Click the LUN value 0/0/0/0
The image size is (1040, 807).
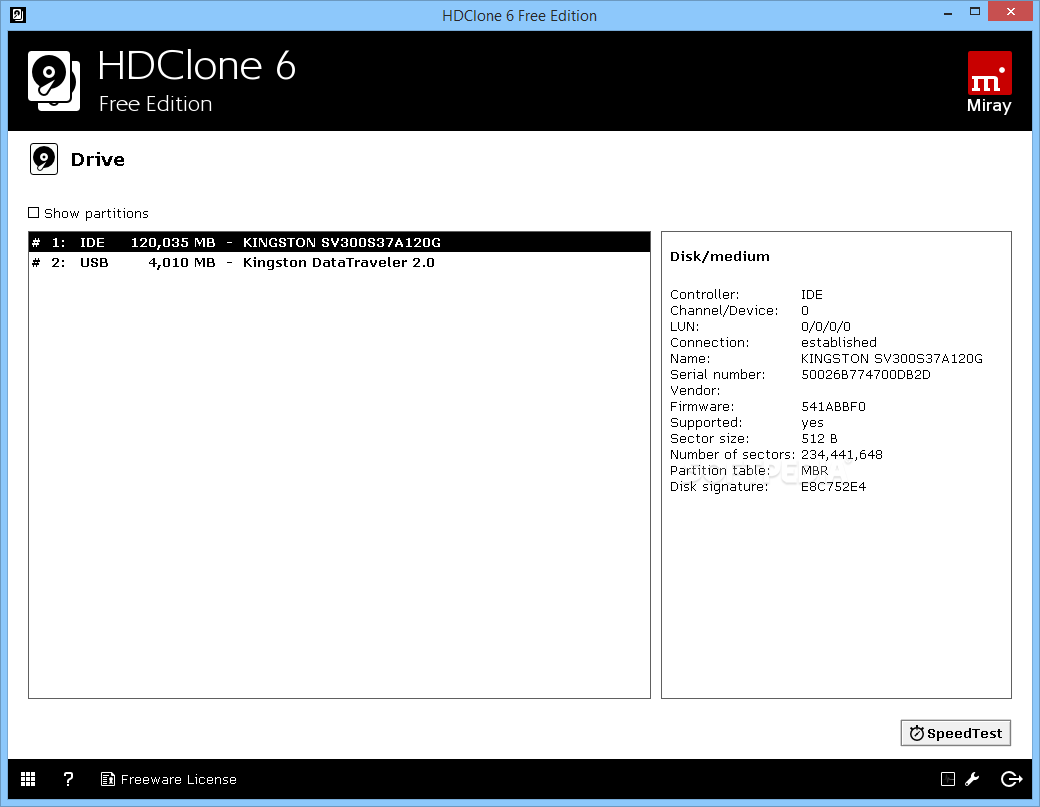click(x=826, y=327)
